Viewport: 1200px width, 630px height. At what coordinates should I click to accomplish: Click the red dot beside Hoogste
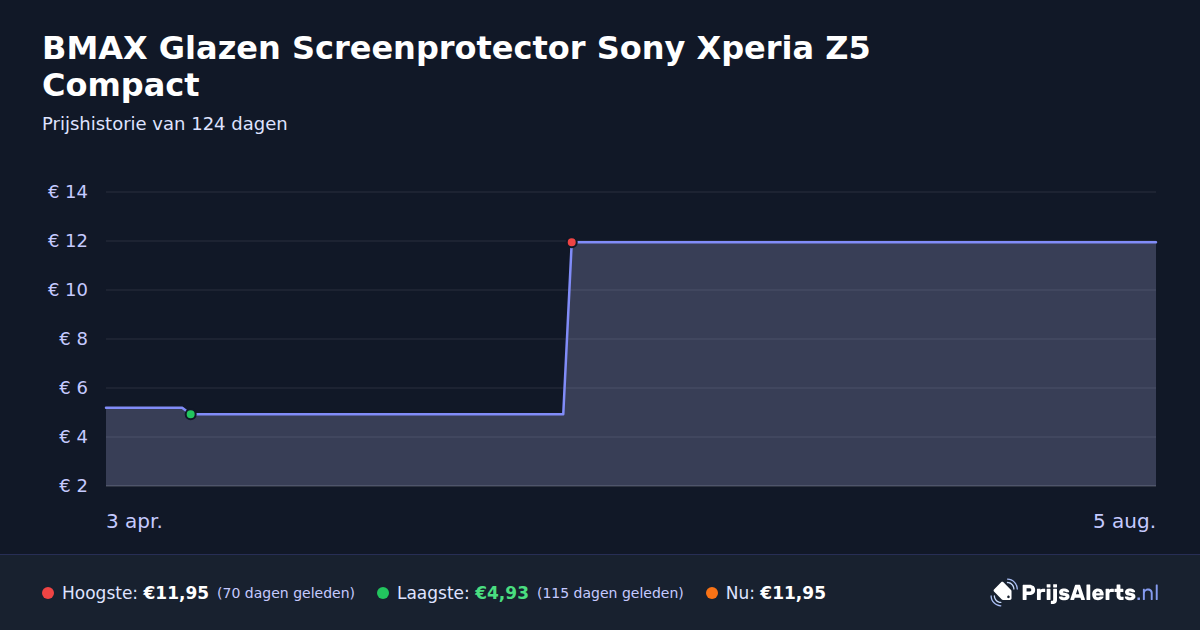pos(48,593)
